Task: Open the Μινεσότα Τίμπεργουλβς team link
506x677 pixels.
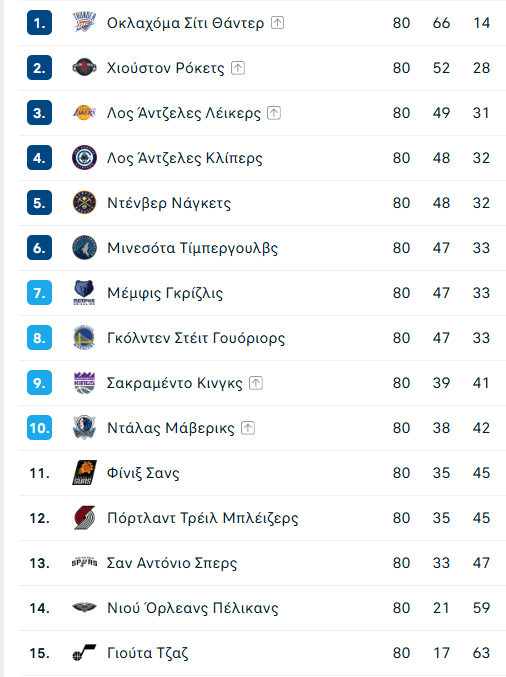Action: click(193, 248)
